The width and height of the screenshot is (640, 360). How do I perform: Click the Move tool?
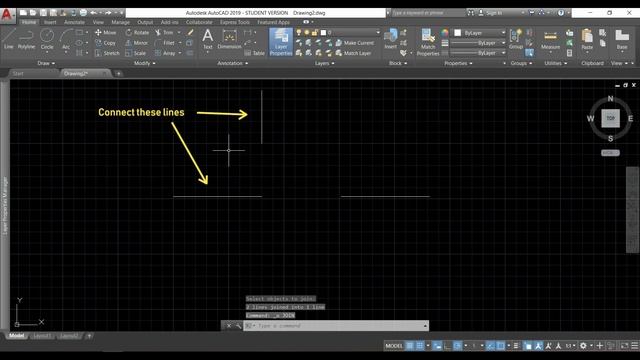tap(105, 32)
